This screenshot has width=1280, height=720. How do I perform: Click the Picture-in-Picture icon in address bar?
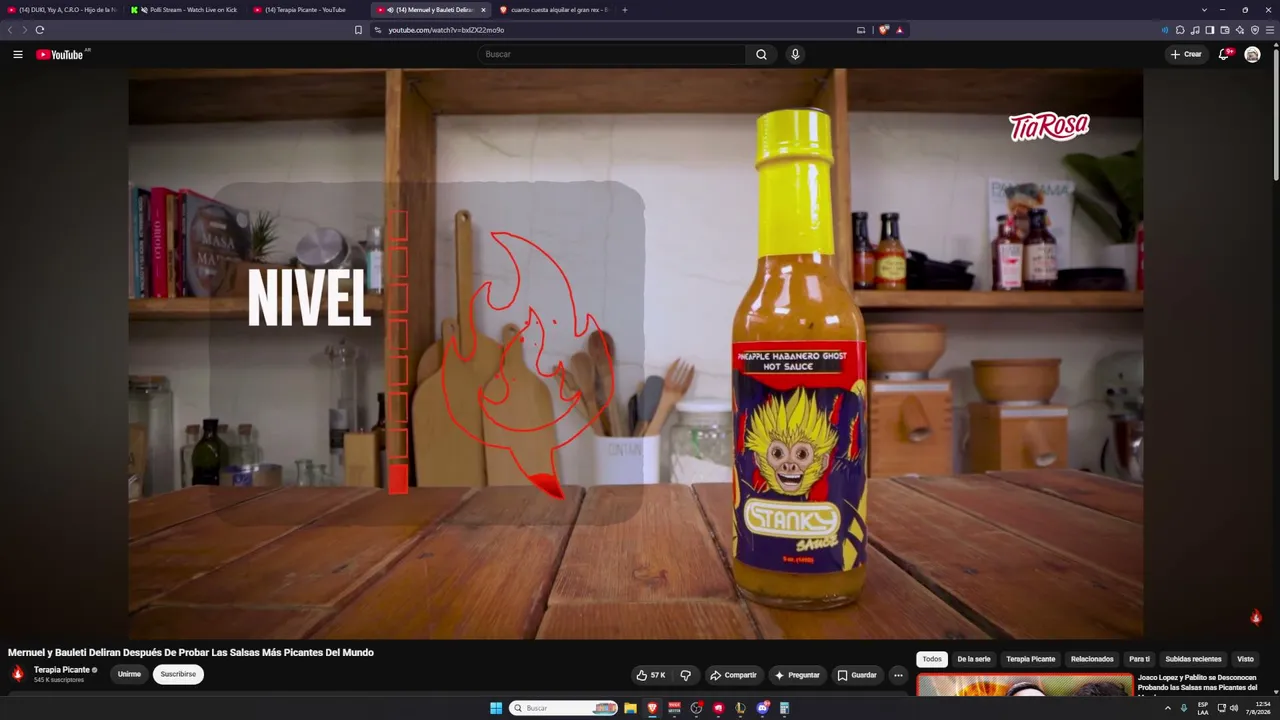(x=861, y=30)
